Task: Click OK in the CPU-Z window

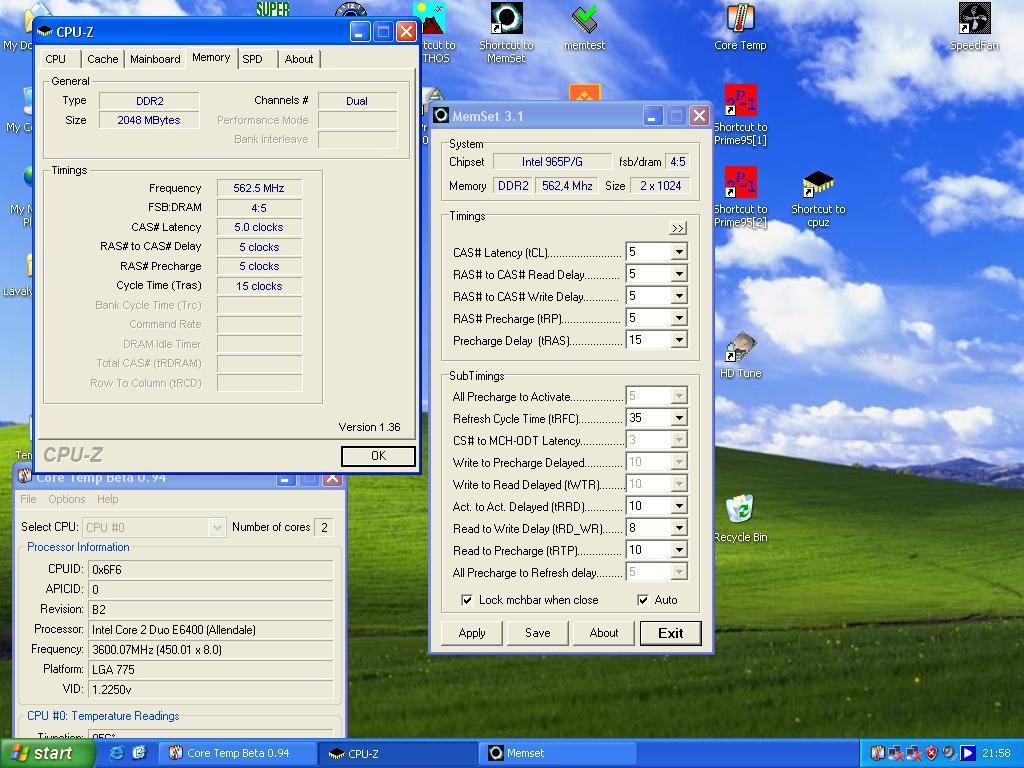Action: (378, 456)
